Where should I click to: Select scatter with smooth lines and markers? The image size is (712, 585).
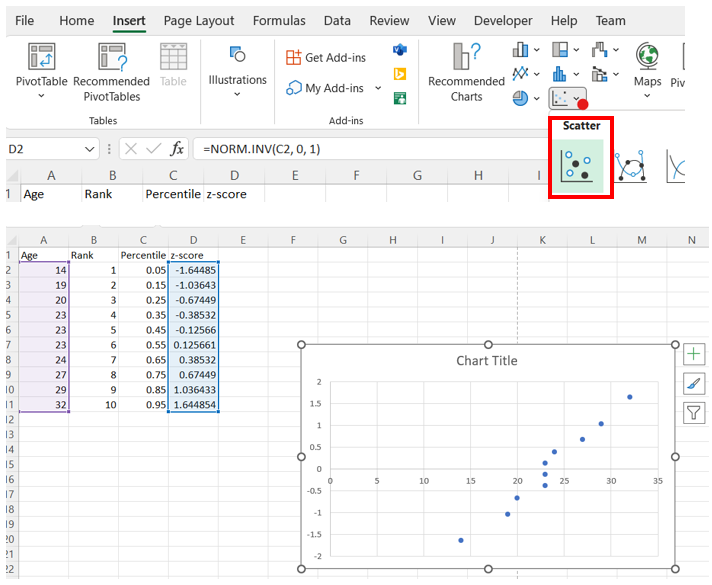[631, 166]
